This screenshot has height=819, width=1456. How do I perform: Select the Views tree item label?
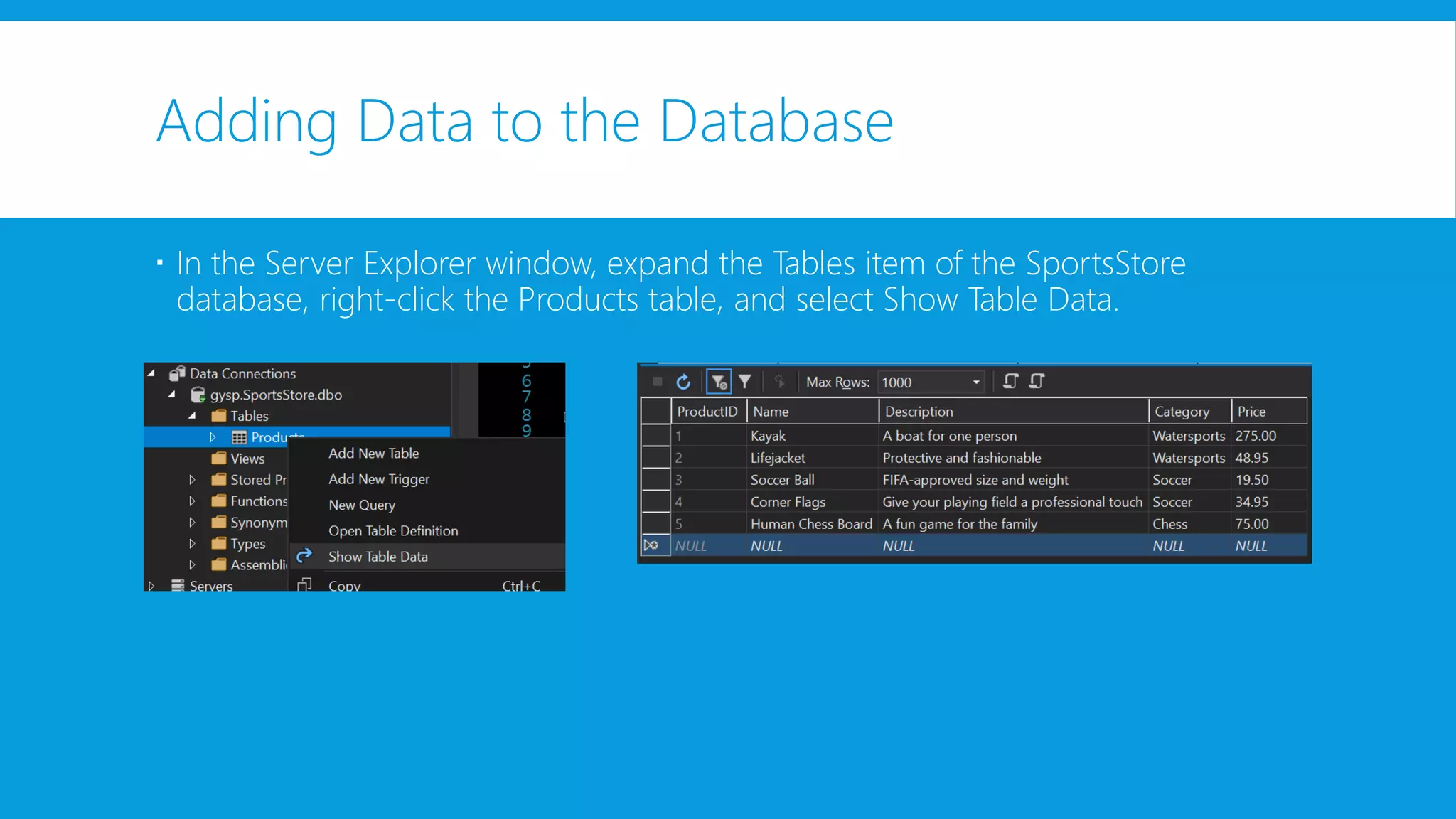tap(247, 459)
